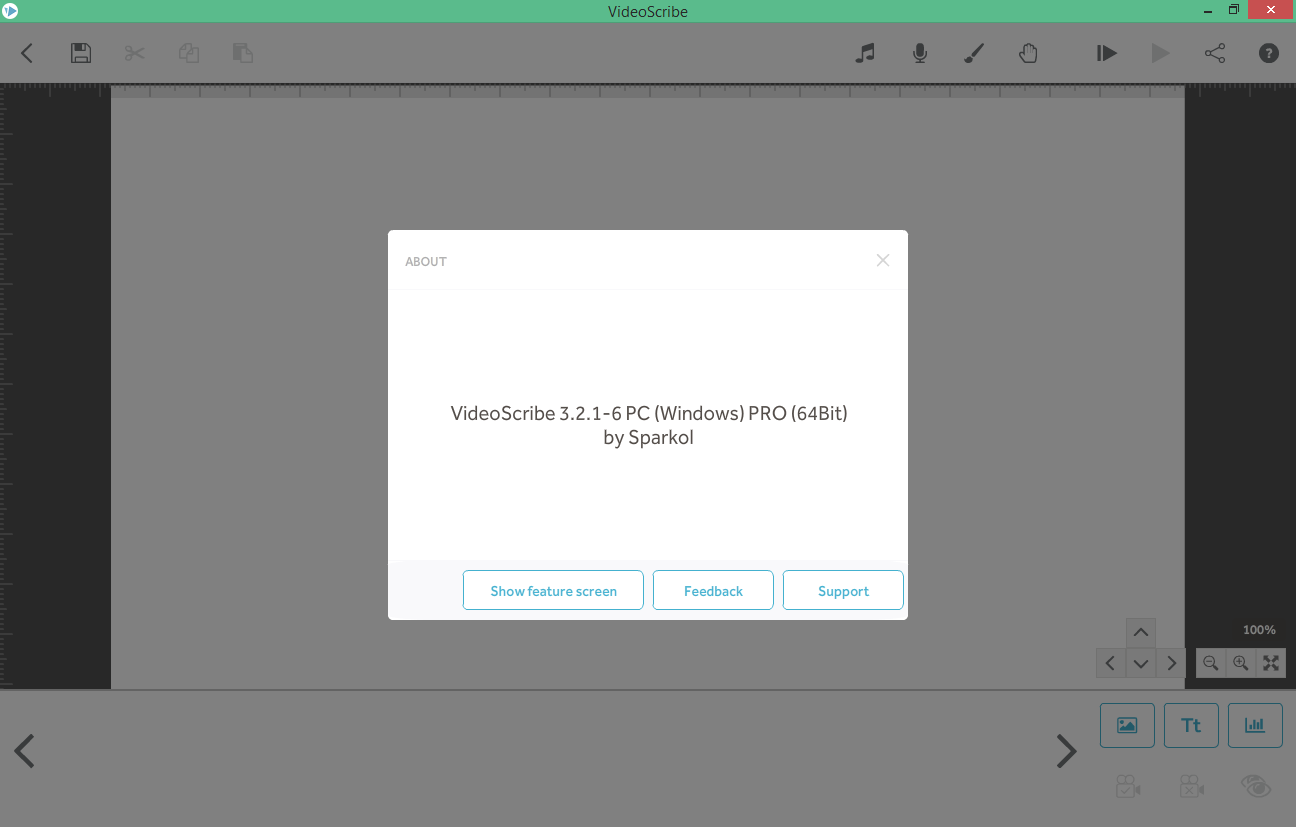Paste using the clipboard paste icon
Image resolution: width=1296 pixels, height=827 pixels.
[x=243, y=53]
